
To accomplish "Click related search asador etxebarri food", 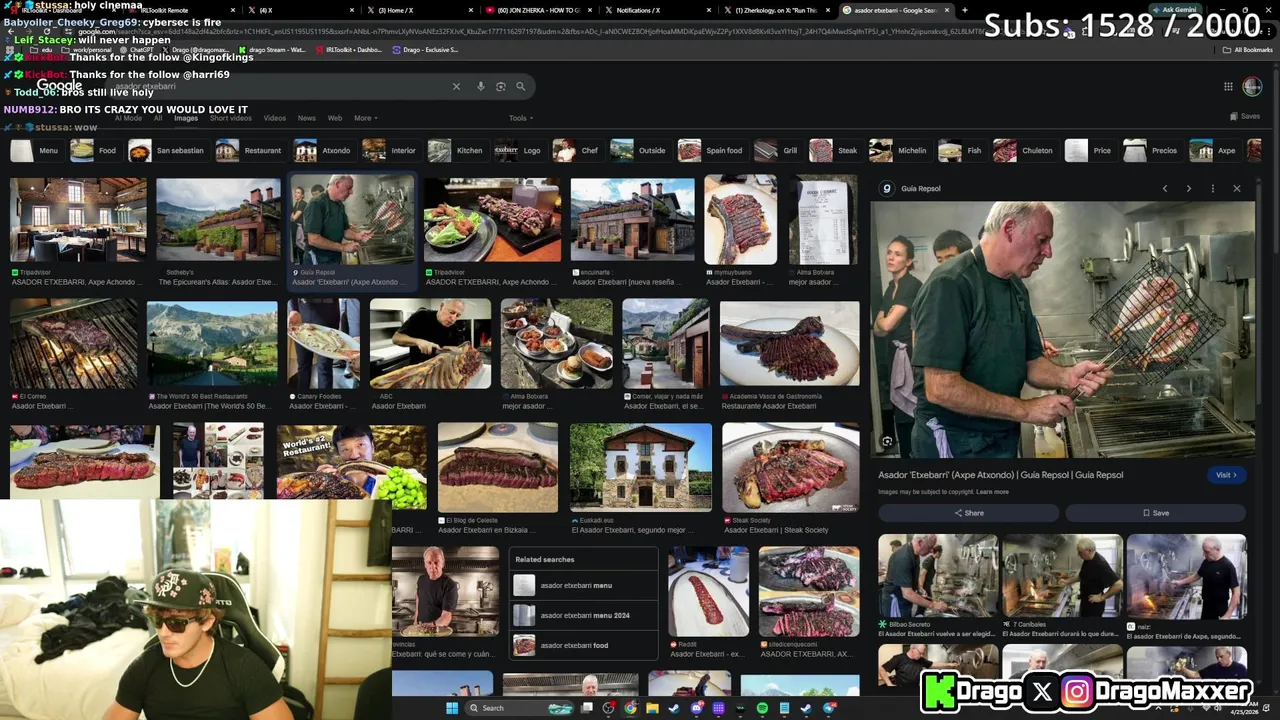I will click(585, 646).
